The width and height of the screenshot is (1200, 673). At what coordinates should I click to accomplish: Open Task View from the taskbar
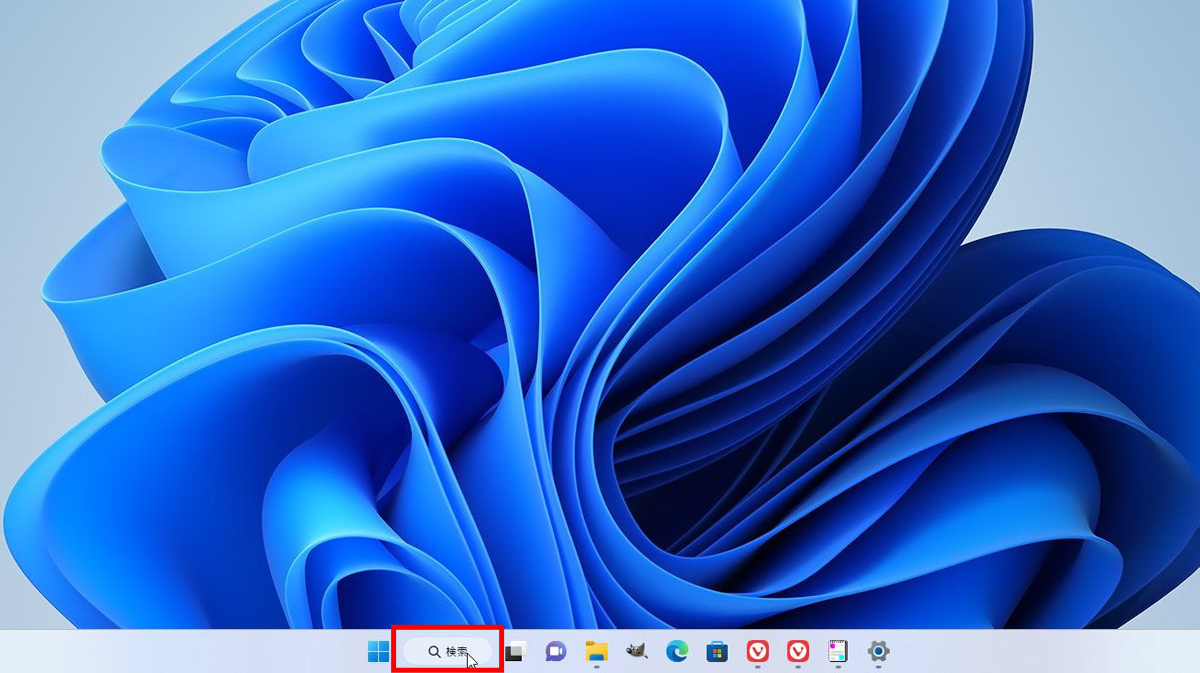coord(515,652)
